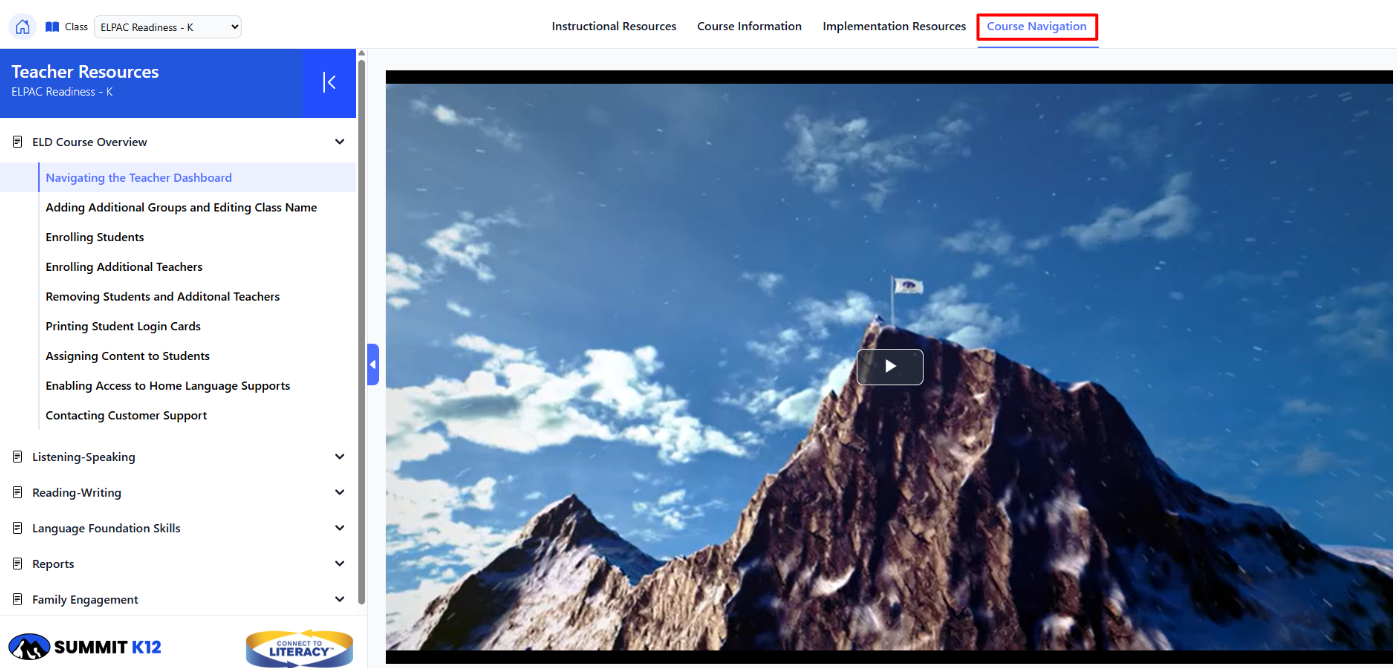
Task: Click the Listening-Speaking label
Action: [84, 457]
